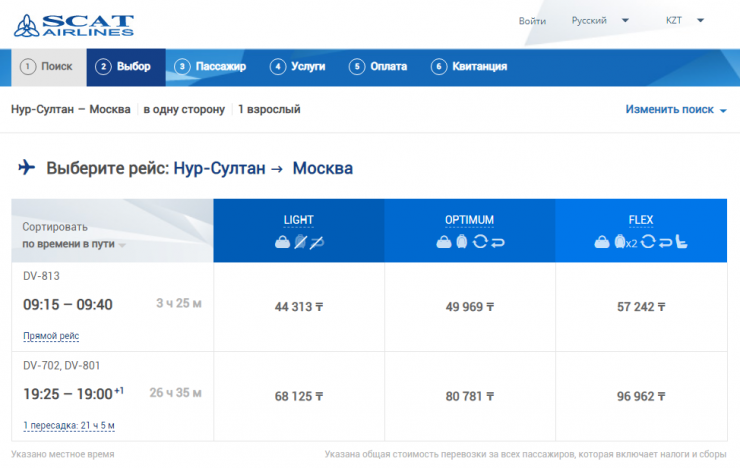
Task: Switch to step 3 Пассажир tab
Action: pyautogui.click(x=210, y=67)
